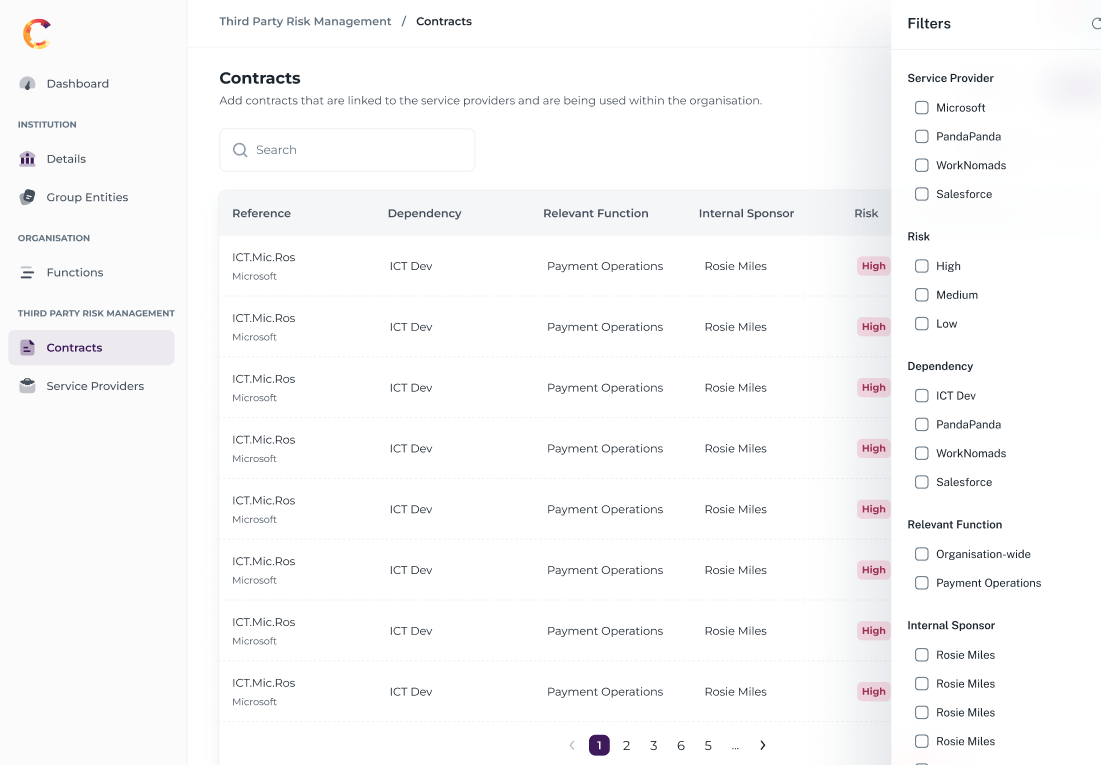This screenshot has width=1101, height=765.
Task: Click the Group Entities icon
Action: 28,198
